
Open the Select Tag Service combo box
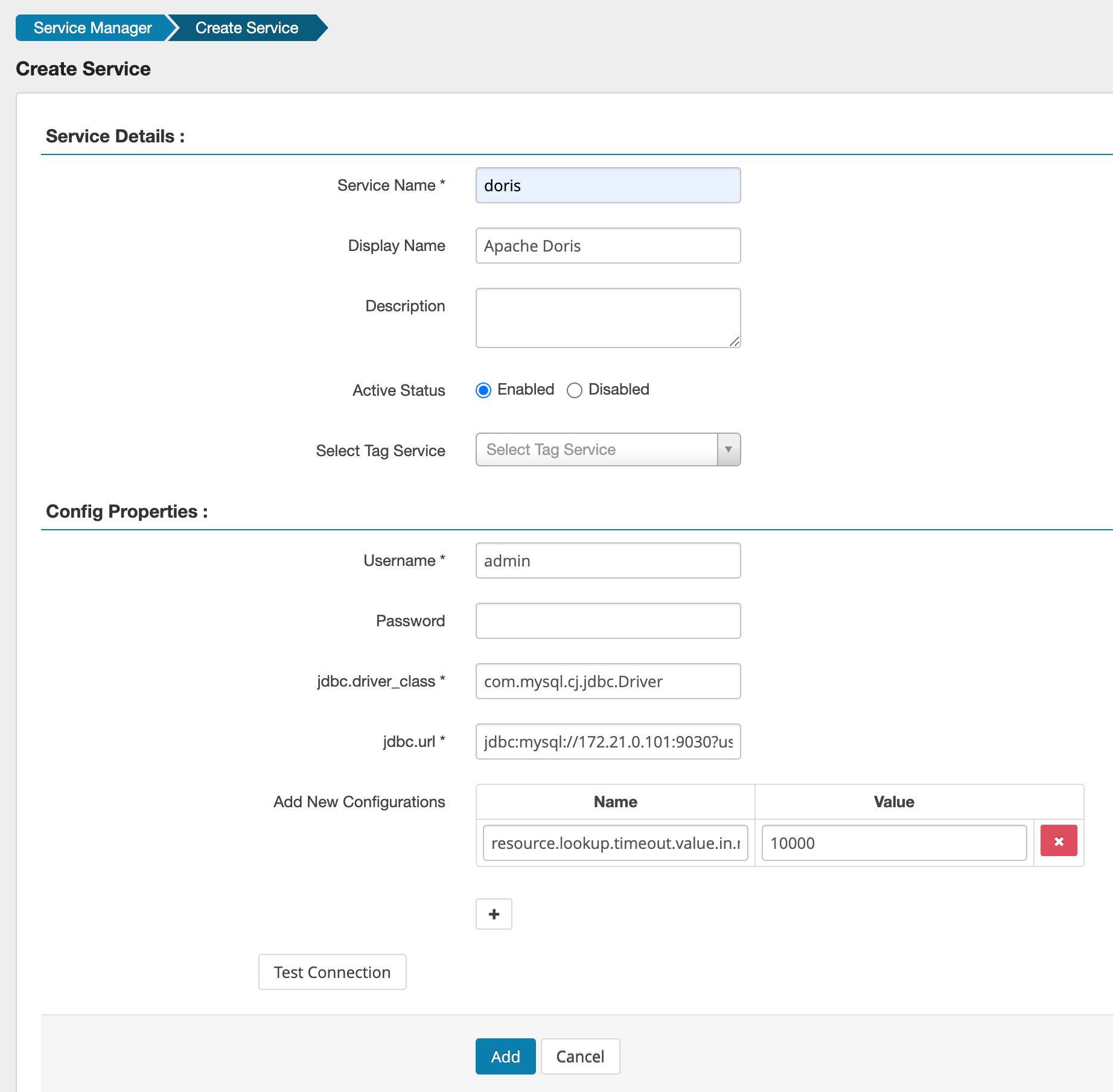(x=598, y=449)
